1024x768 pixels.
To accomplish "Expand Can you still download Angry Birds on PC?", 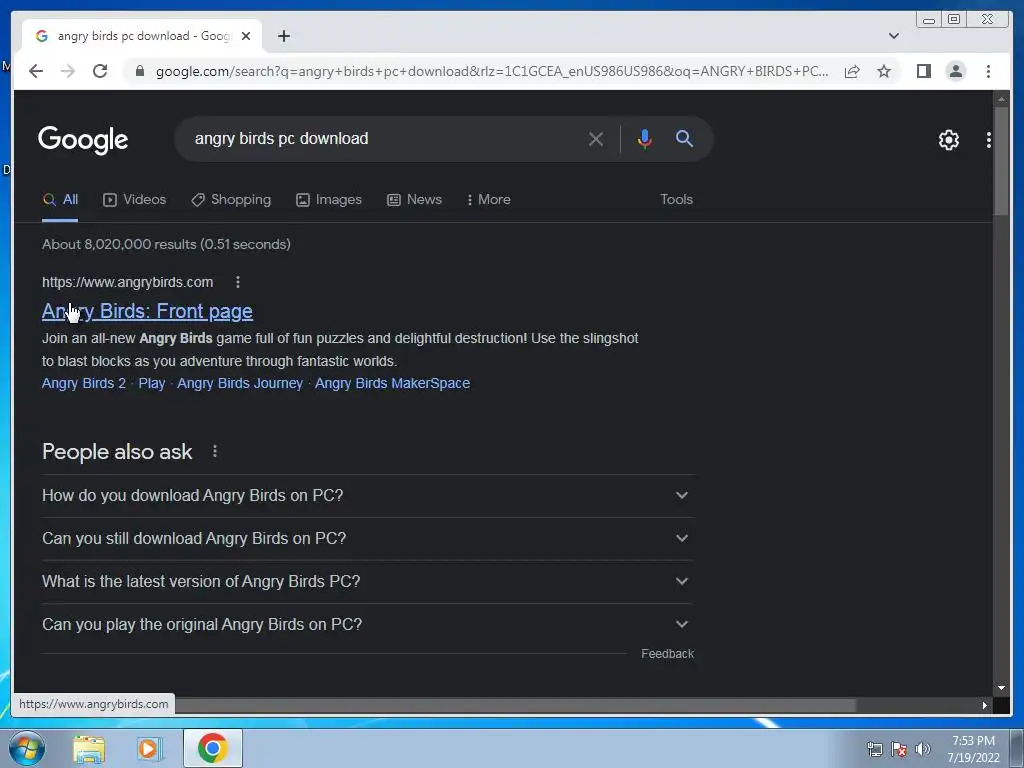I will 368,539.
